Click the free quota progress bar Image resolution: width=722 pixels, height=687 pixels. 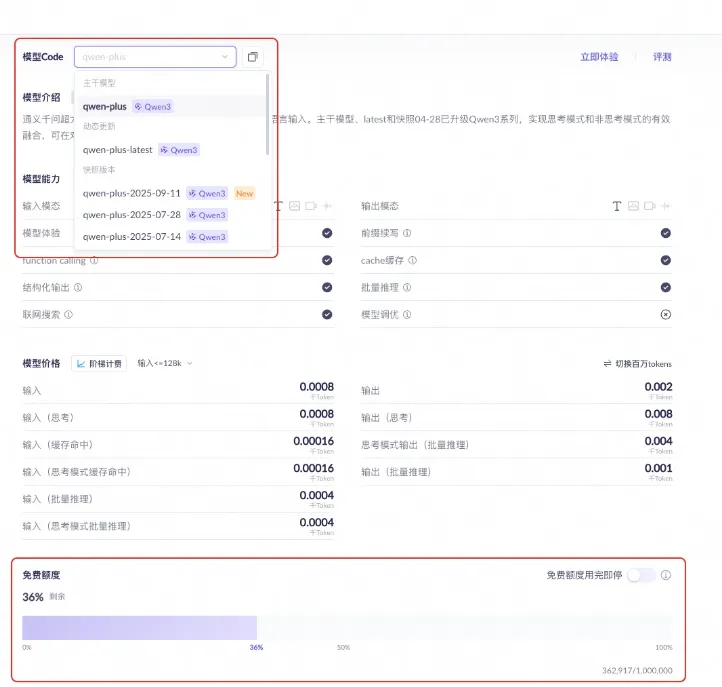347,628
